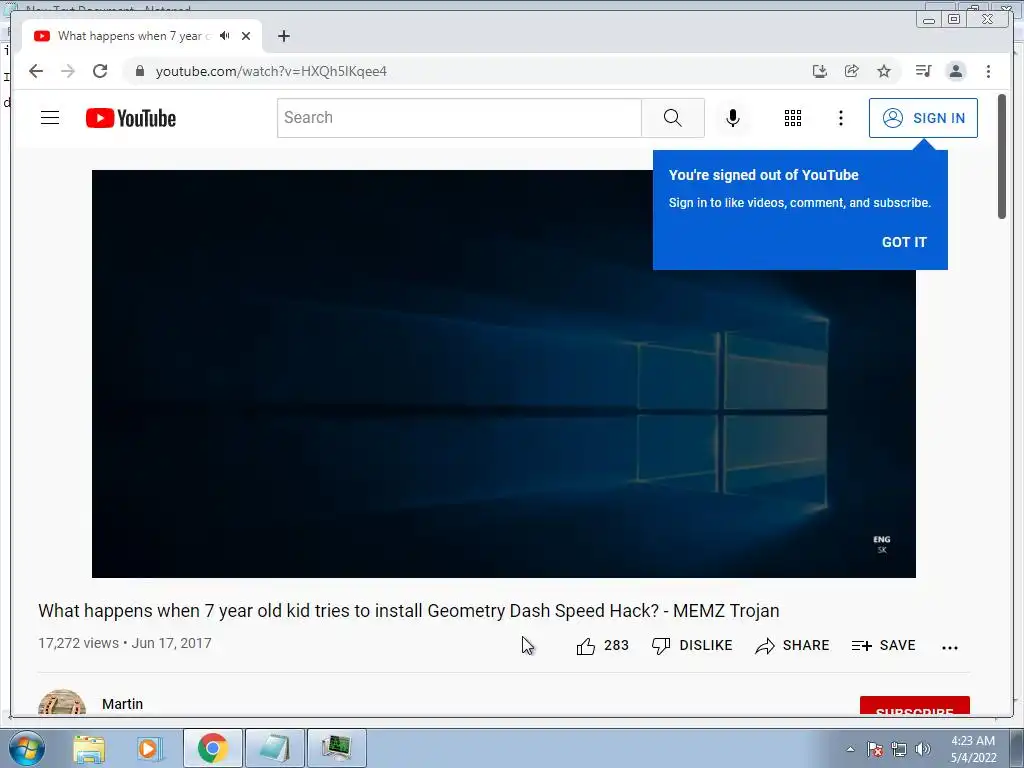Click the browser forward arrow

tap(68, 71)
